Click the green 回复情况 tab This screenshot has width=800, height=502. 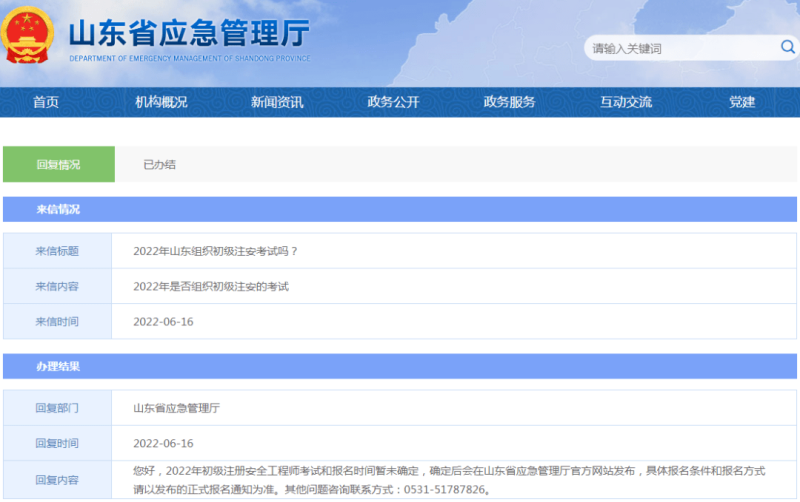tap(58, 164)
